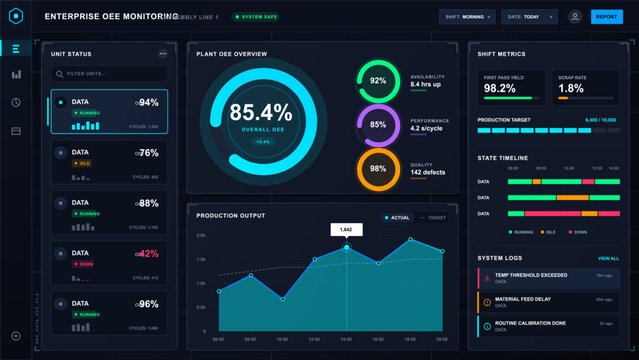Select the unit card showing 94%
Screen dimensions: 639x360
[x=109, y=112]
